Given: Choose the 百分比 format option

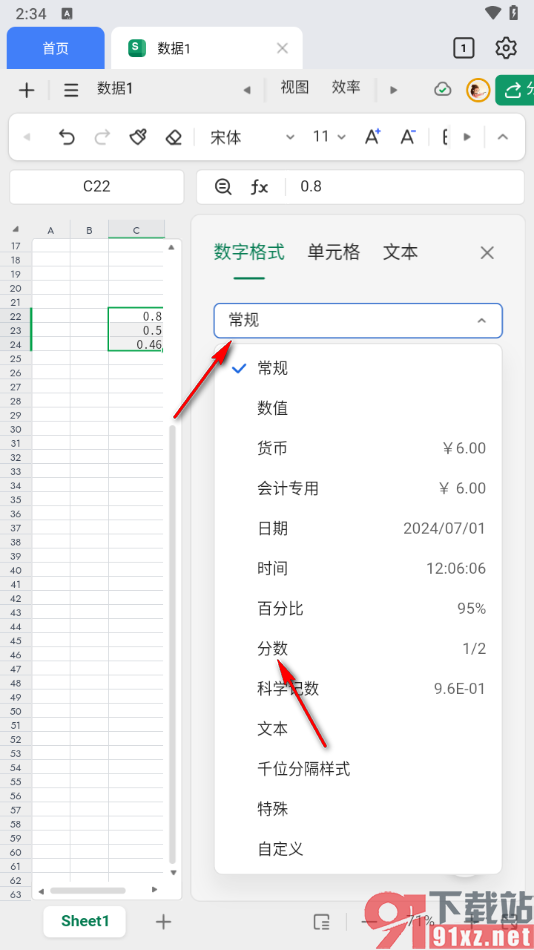Looking at the screenshot, I should [x=358, y=608].
